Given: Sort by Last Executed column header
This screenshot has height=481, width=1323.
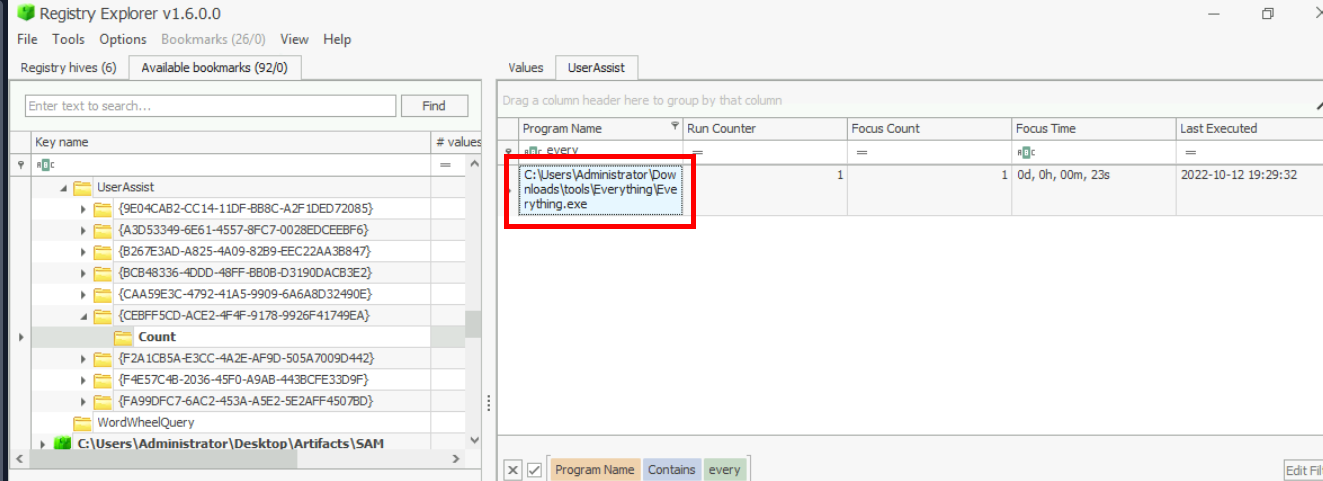Looking at the screenshot, I should 1249,128.
